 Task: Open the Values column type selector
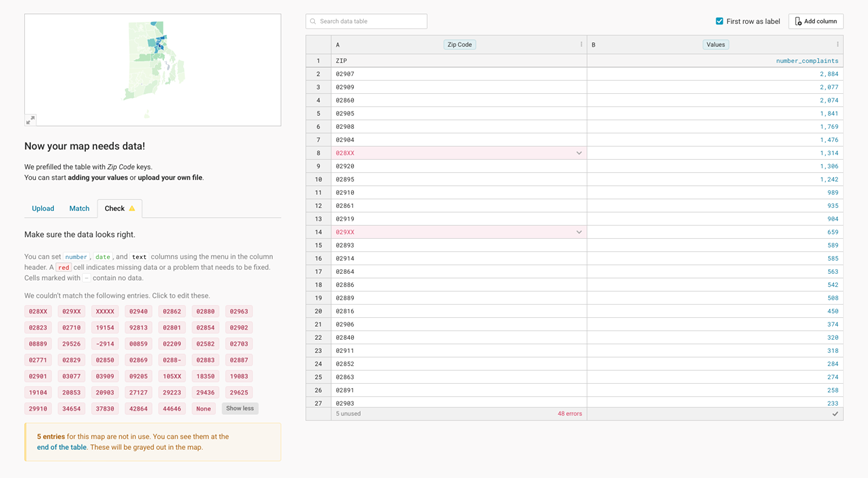pyautogui.click(x=716, y=45)
